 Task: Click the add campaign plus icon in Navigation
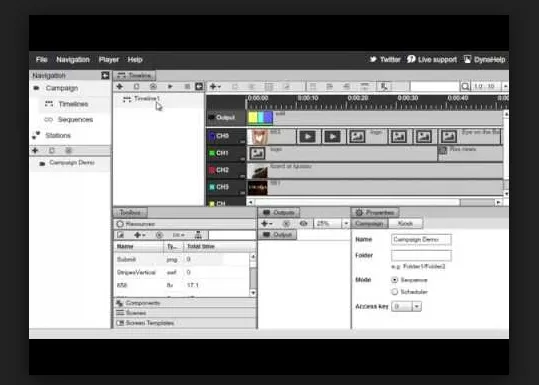pos(35,151)
